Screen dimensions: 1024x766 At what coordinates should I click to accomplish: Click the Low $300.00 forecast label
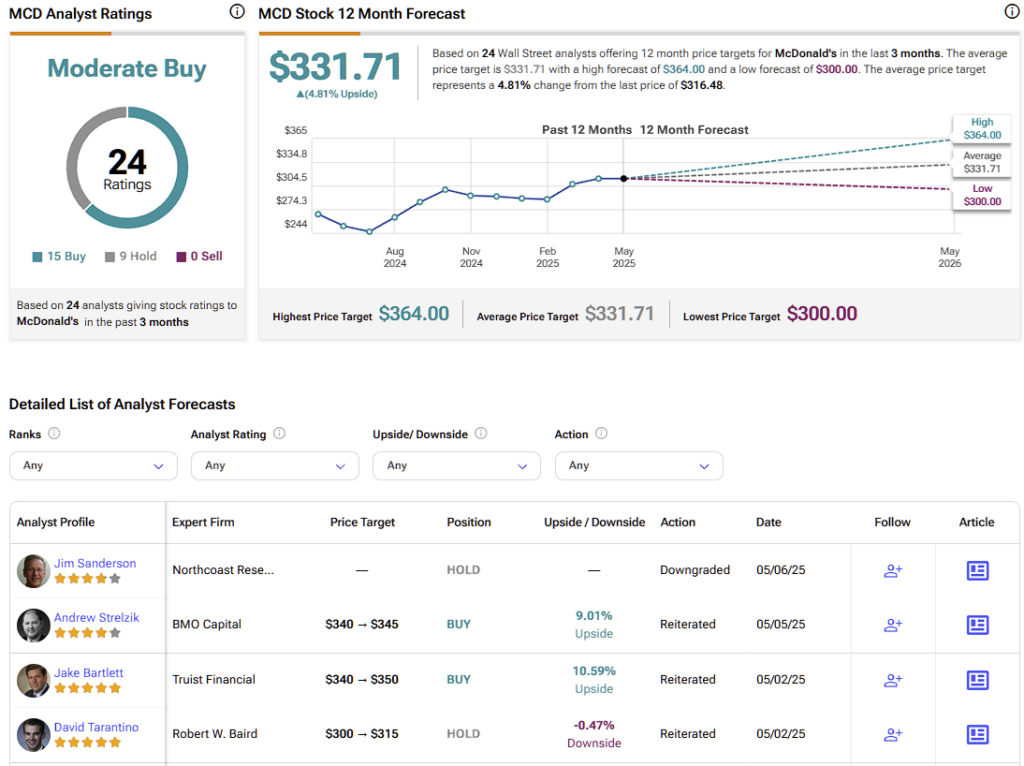tap(982, 195)
